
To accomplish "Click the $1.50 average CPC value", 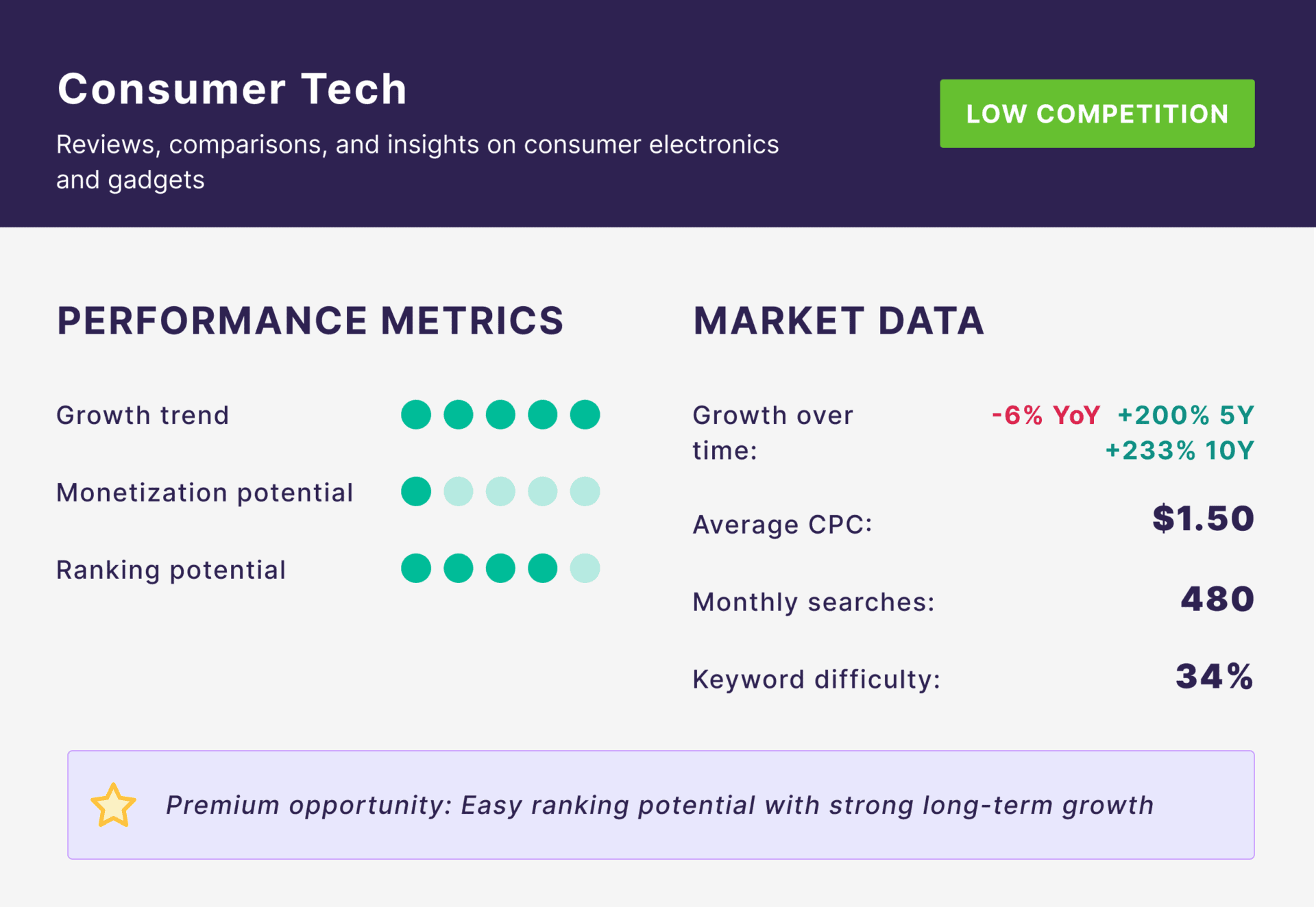I will coord(1203,519).
